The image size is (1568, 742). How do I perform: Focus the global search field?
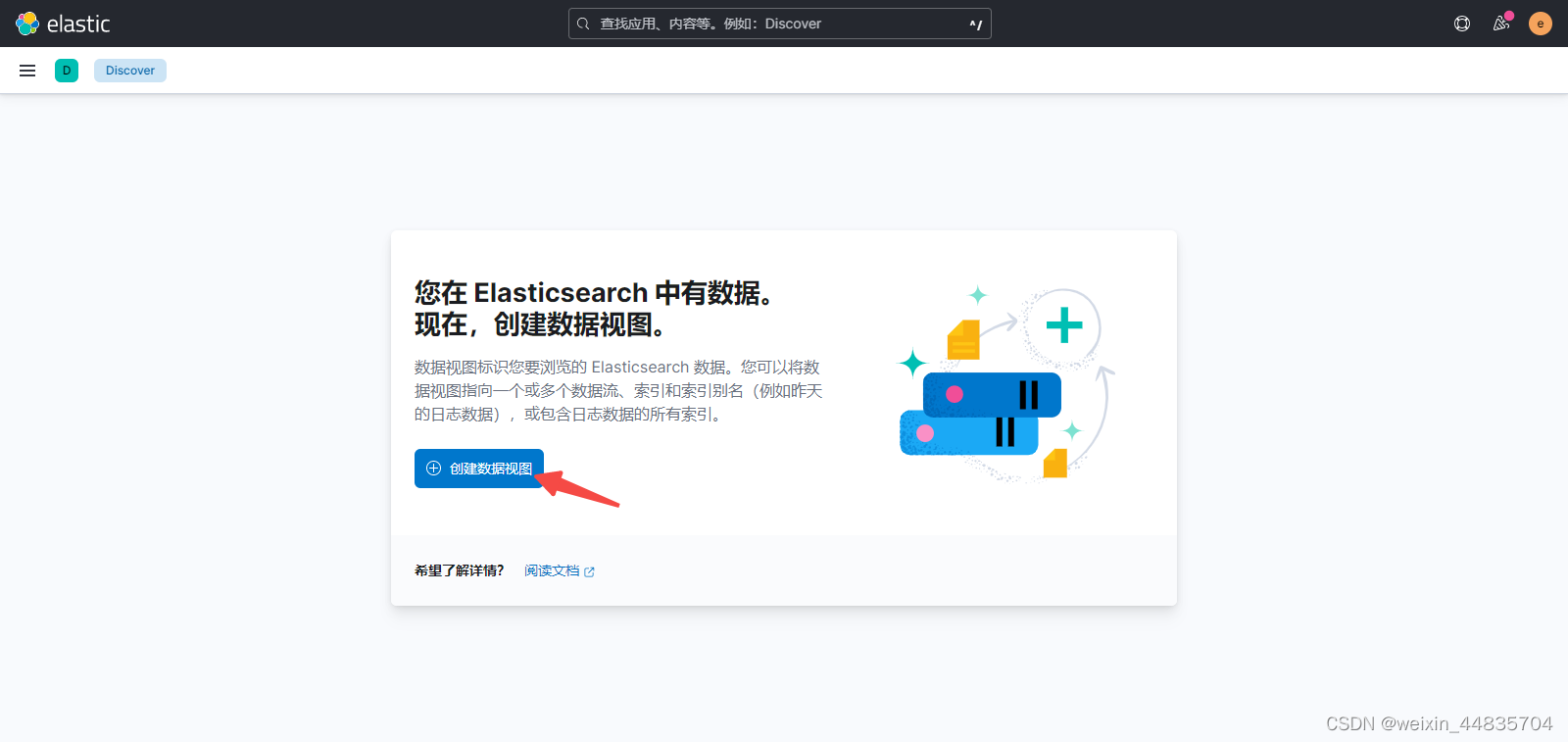click(780, 24)
